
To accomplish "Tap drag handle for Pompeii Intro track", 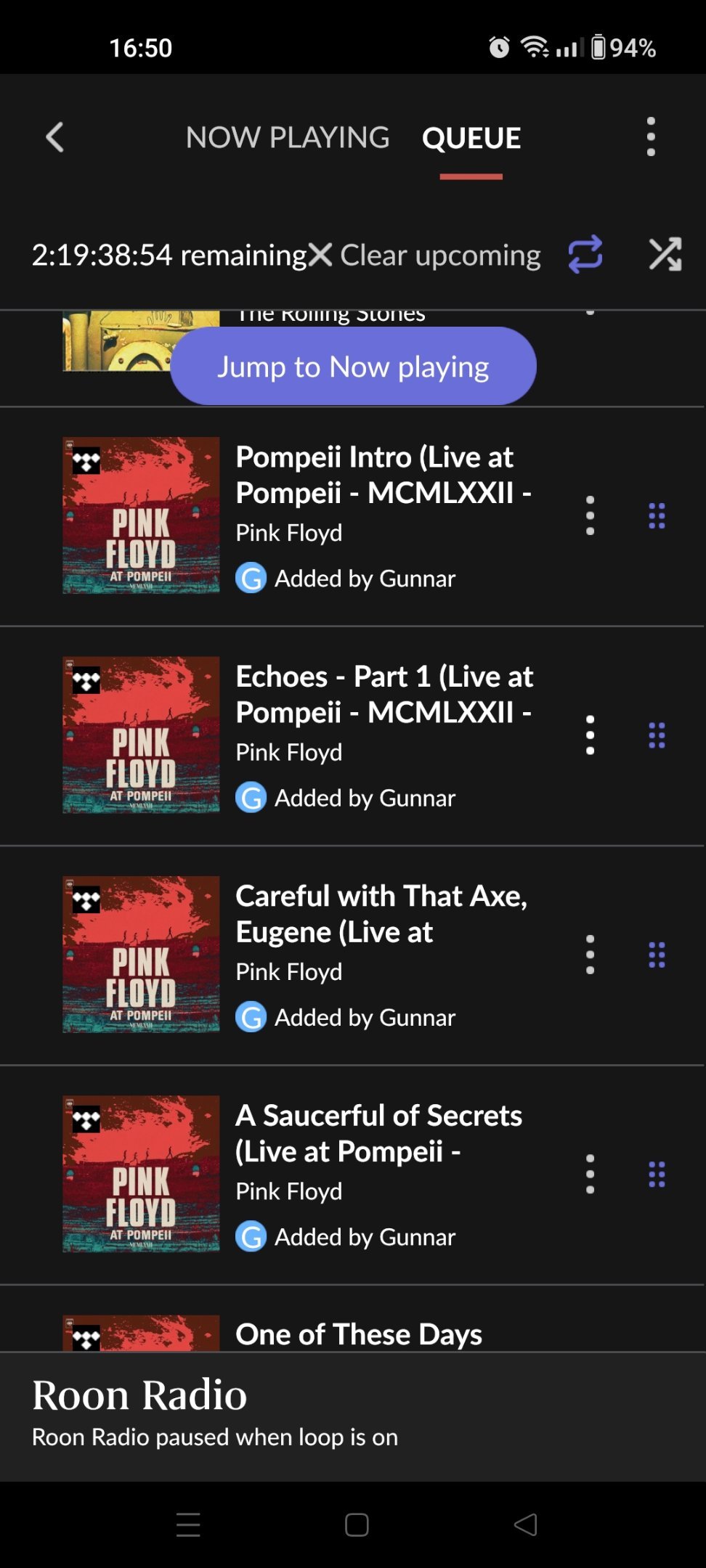I will (x=657, y=516).
